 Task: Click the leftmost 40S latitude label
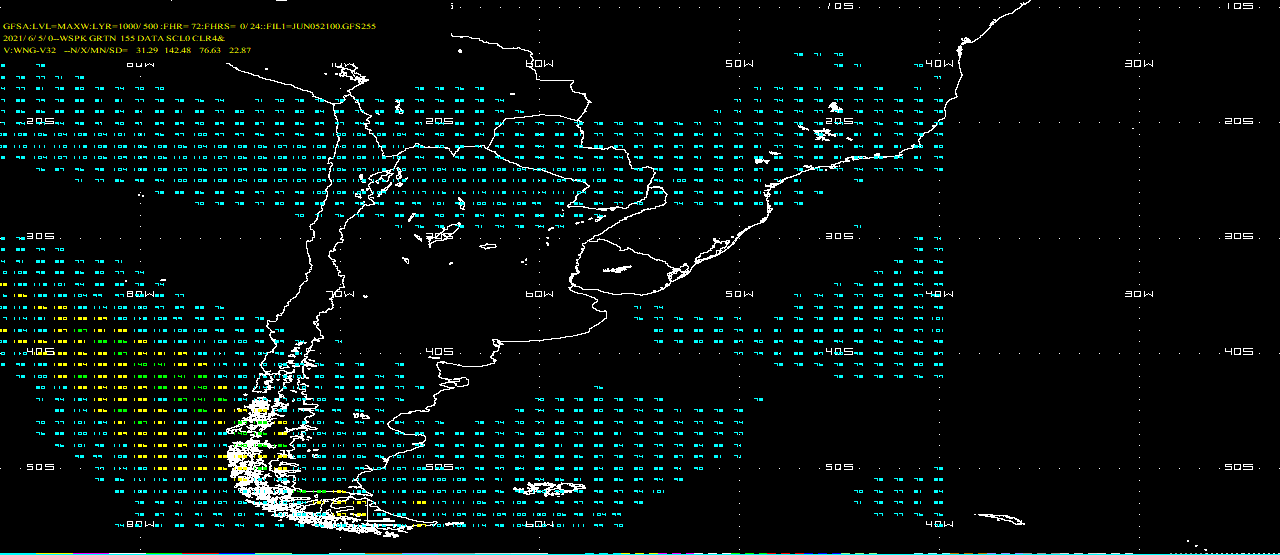[x=40, y=351]
